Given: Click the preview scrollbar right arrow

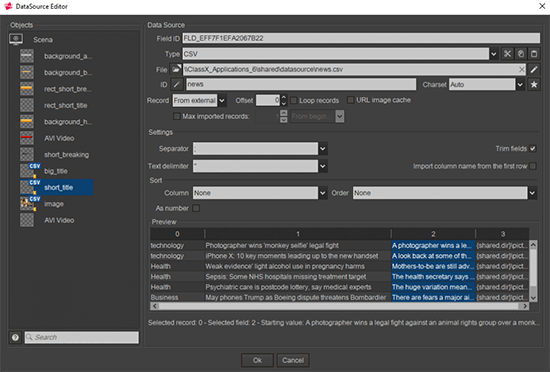Looking at the screenshot, I should pyautogui.click(x=525, y=306).
